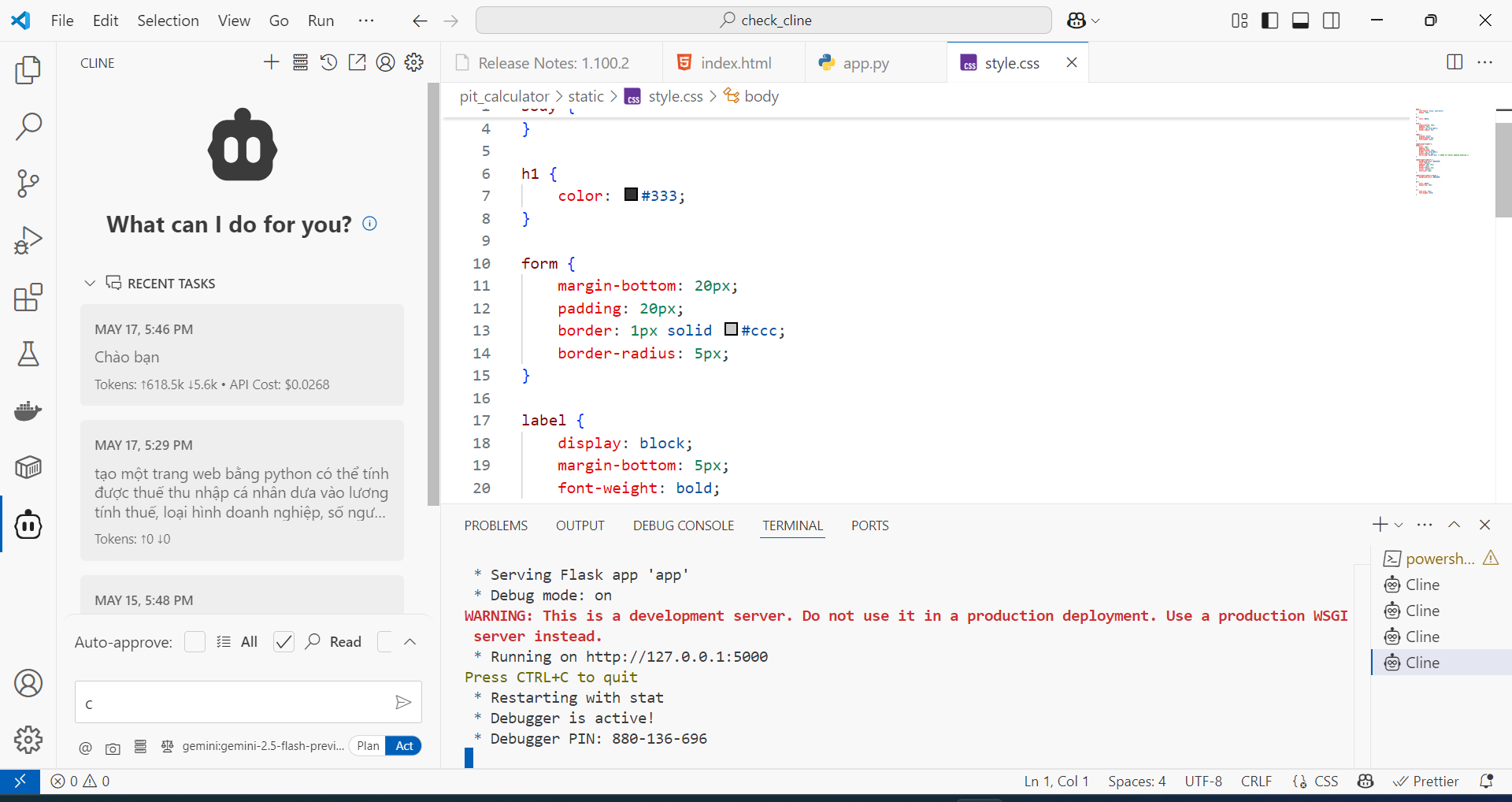Open the PROBLEMS panel tab
The image size is (1512, 802).
[x=496, y=525]
